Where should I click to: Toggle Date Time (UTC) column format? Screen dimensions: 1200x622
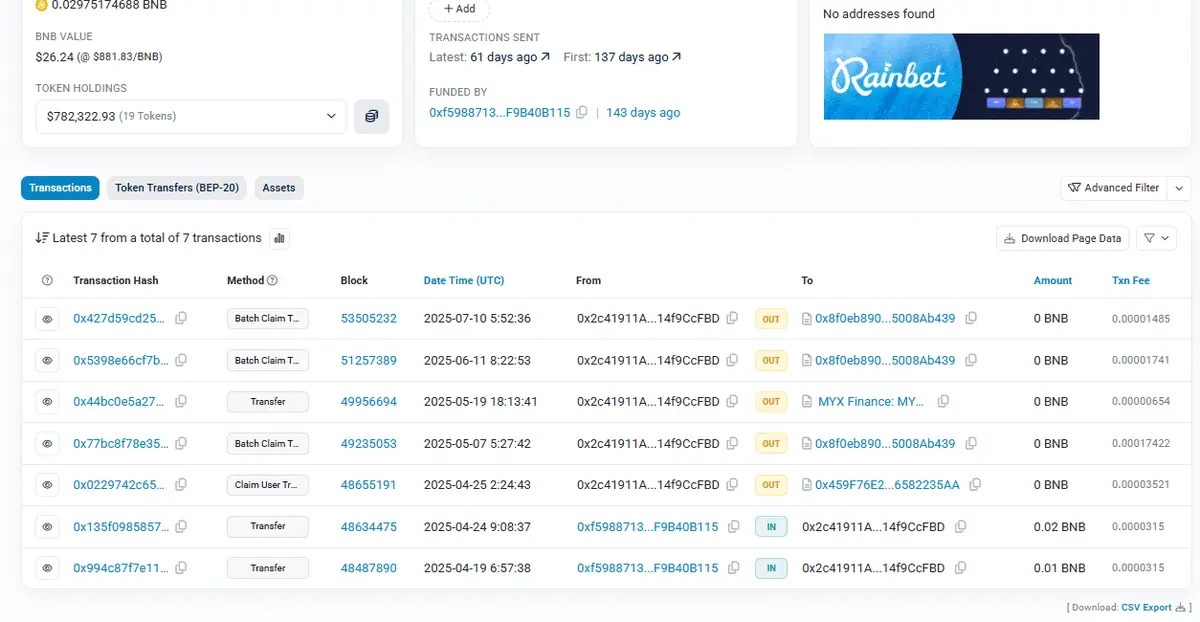click(x=463, y=281)
